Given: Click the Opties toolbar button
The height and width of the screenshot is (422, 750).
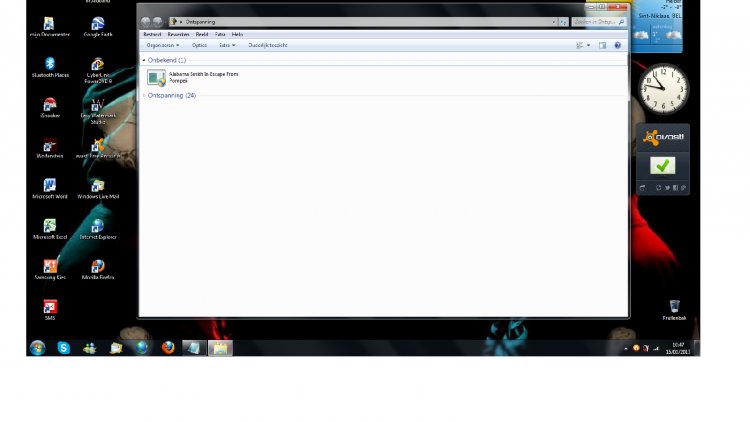Looking at the screenshot, I should point(199,45).
